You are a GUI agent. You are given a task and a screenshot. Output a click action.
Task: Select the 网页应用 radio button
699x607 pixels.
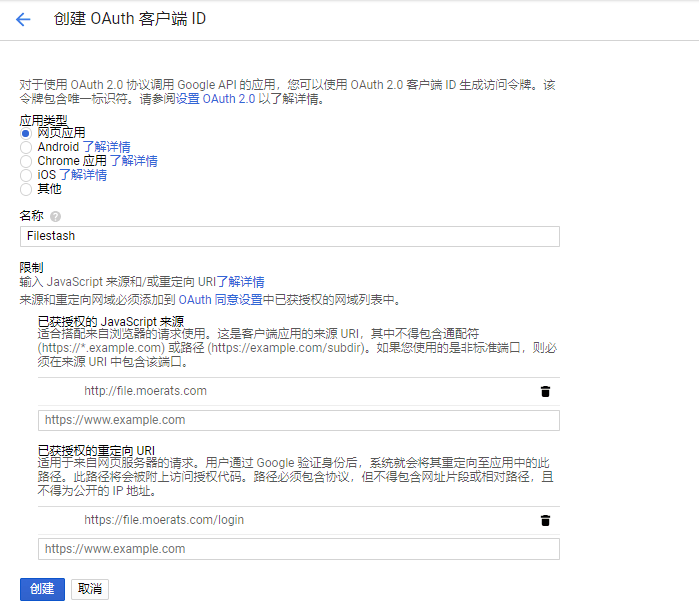(26, 133)
